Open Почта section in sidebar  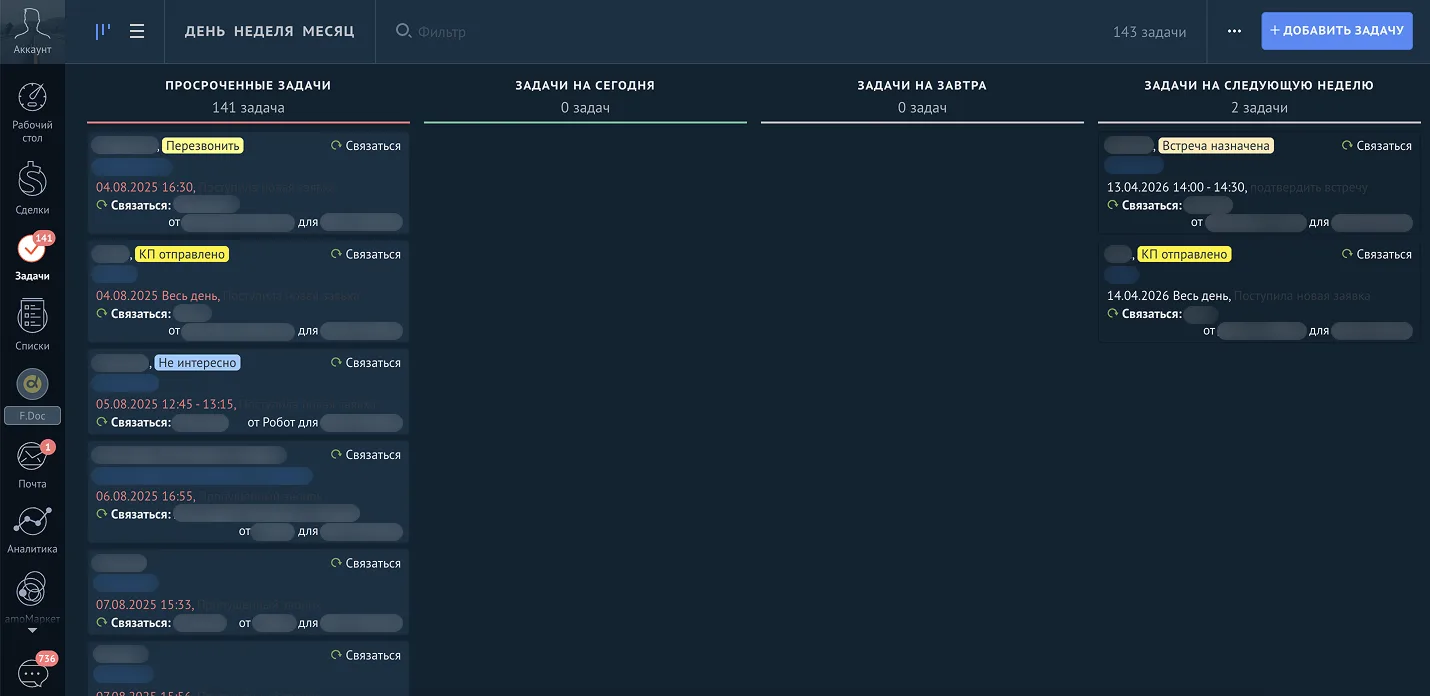pyautogui.click(x=32, y=463)
